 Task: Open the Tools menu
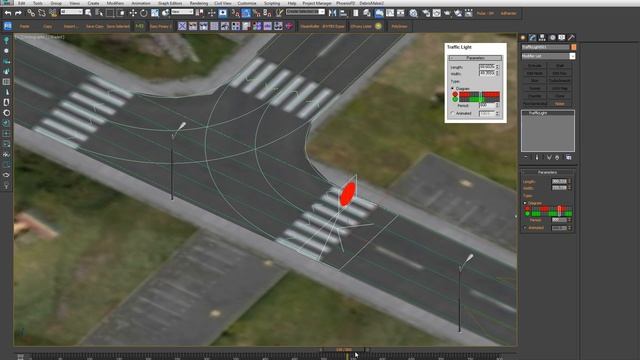(x=38, y=3)
